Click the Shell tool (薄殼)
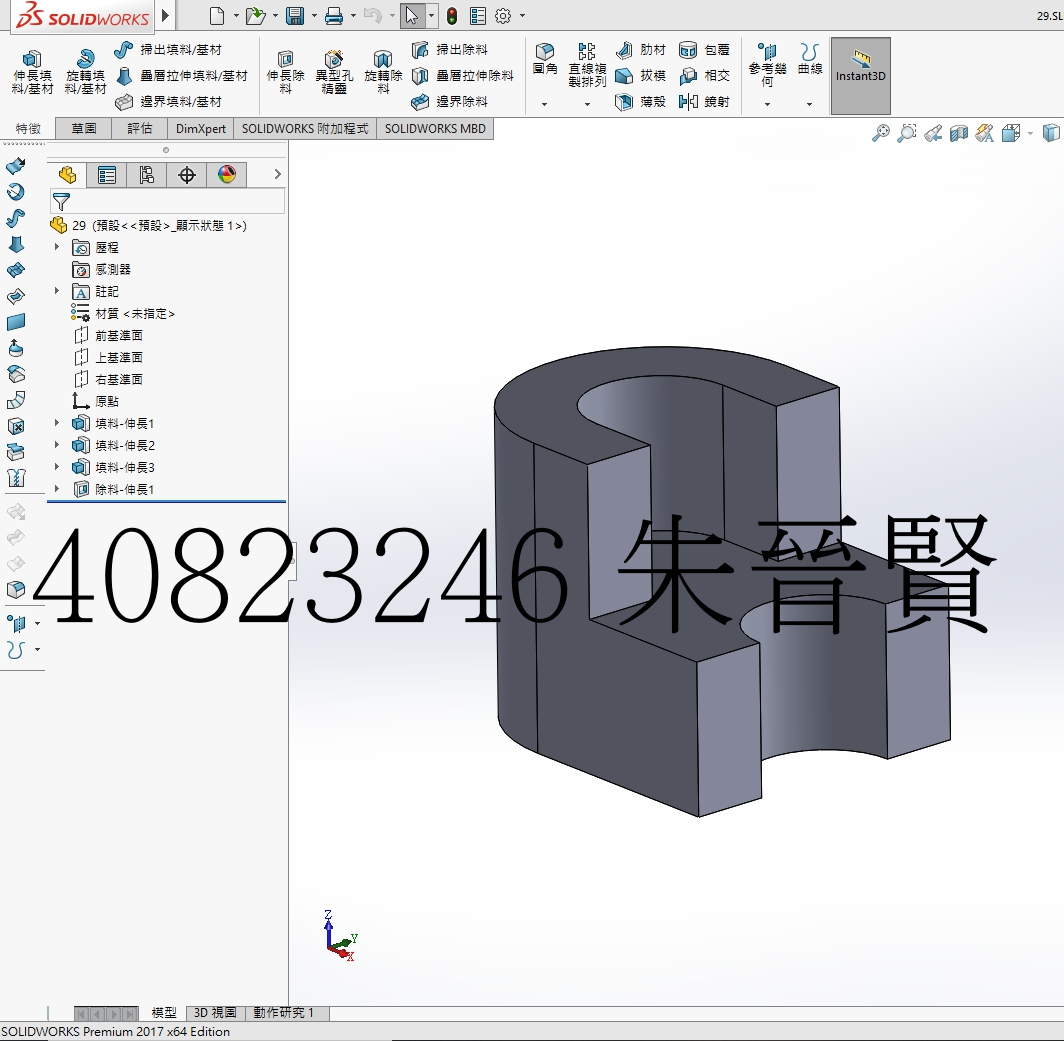Viewport: 1064px width, 1041px height. pyautogui.click(x=641, y=102)
